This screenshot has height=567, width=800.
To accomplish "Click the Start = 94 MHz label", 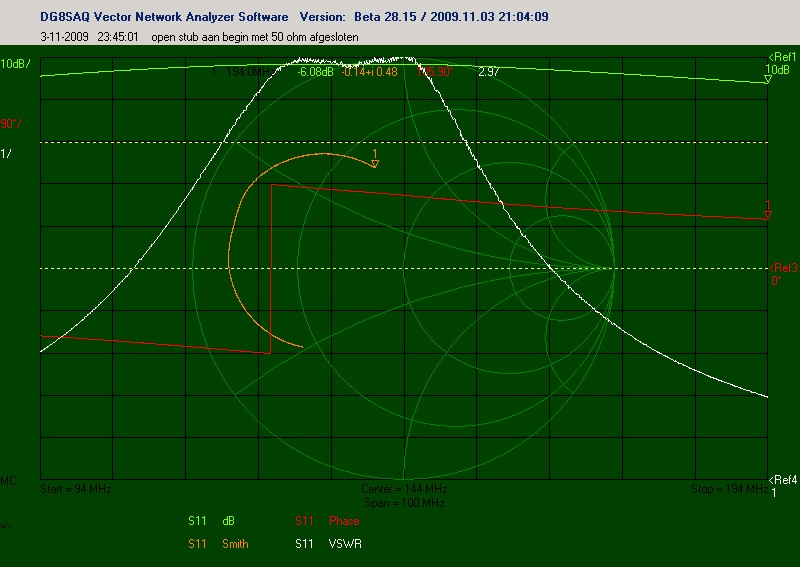I will [x=76, y=489].
